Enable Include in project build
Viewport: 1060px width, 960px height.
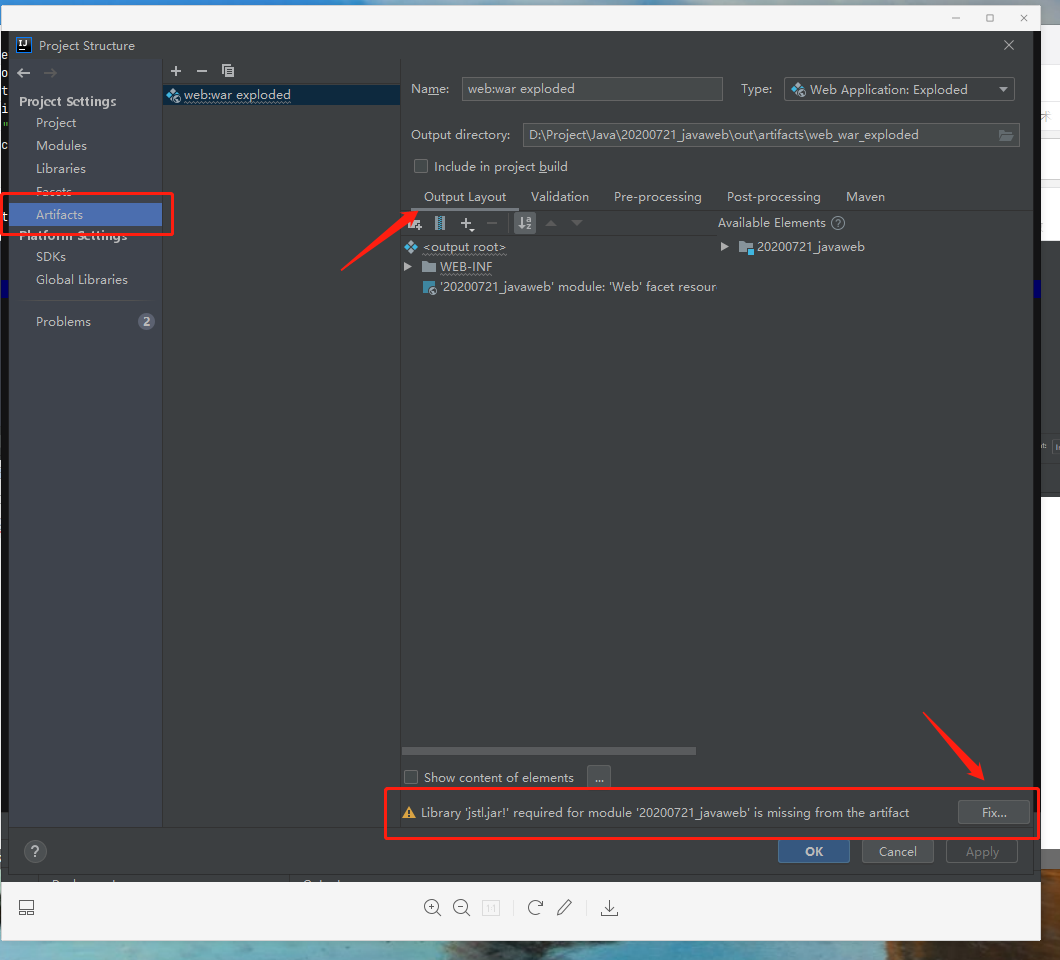coord(421,166)
